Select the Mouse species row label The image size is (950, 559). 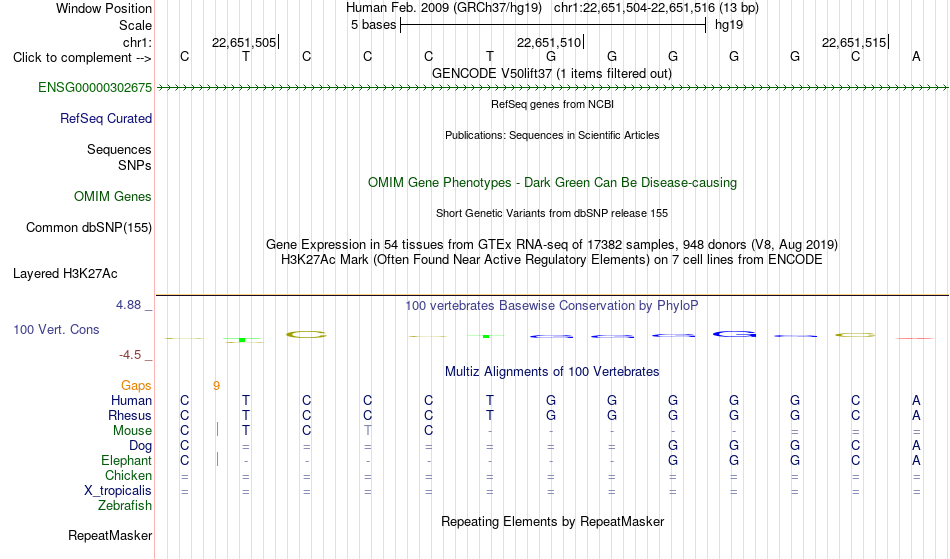pyautogui.click(x=132, y=431)
